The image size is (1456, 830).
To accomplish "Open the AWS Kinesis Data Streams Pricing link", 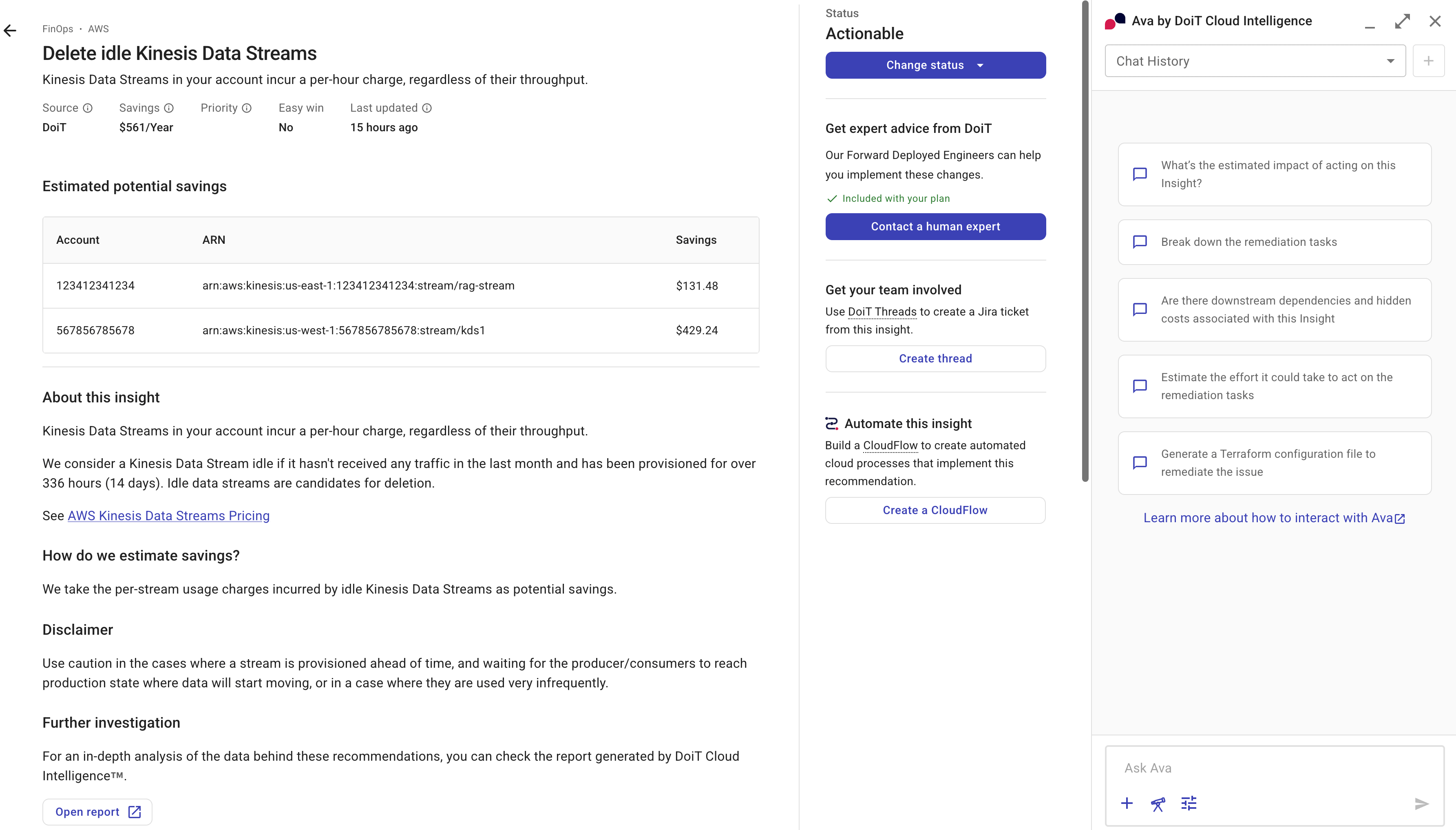I will 168,516.
